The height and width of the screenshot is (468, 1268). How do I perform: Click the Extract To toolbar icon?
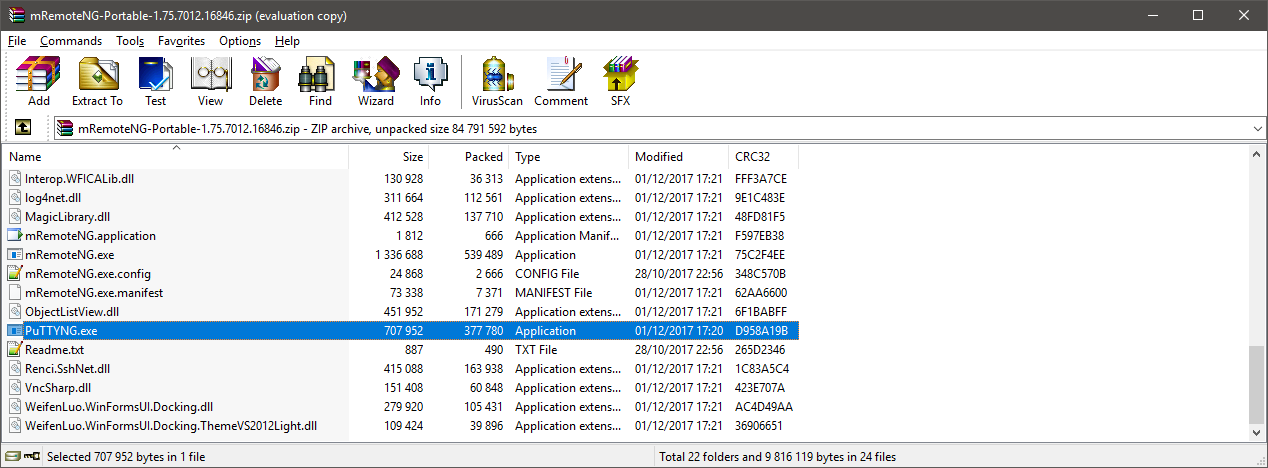coord(97,82)
